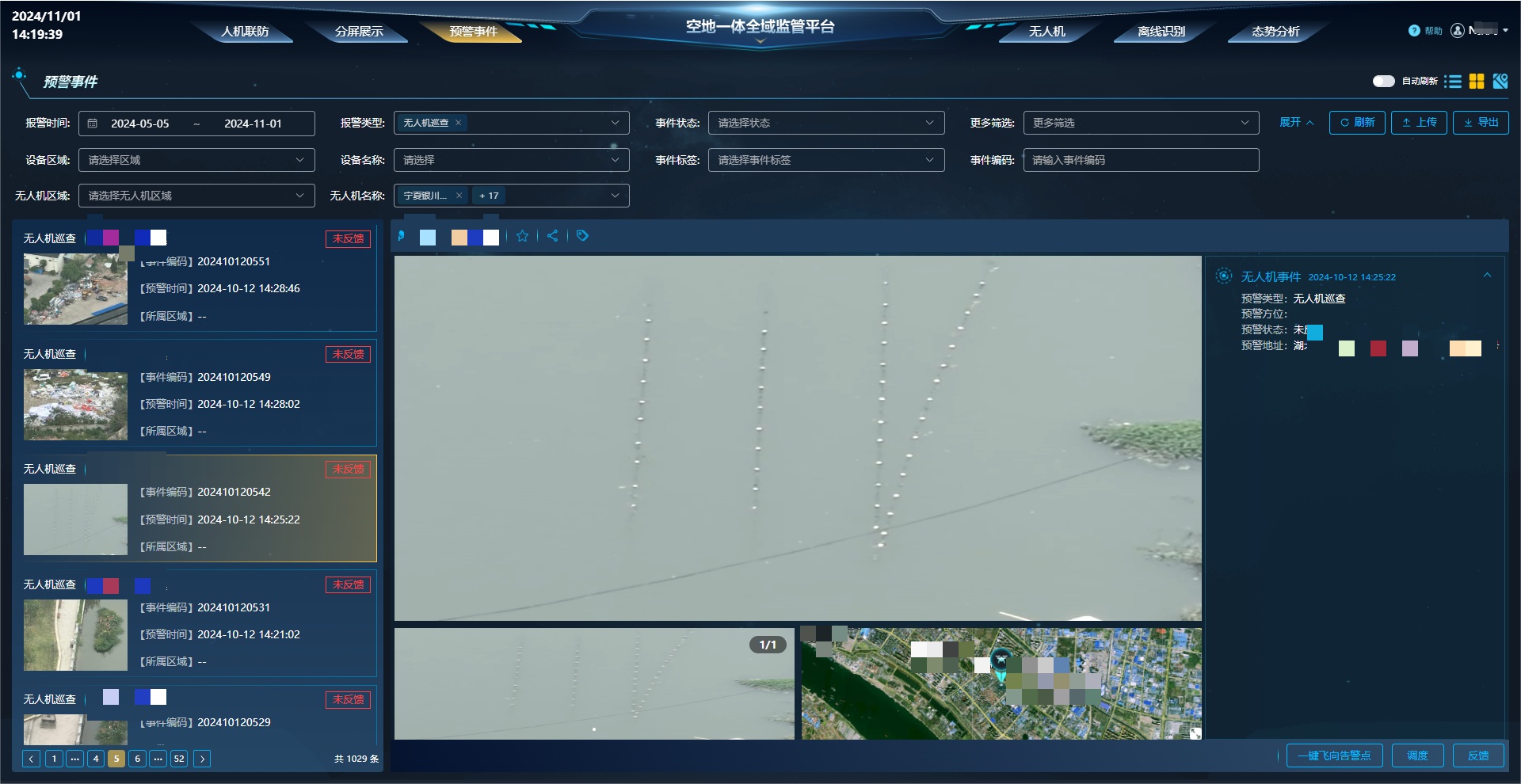Collapse filters with the 展开 expander
The width and height of the screenshot is (1521, 784).
(1297, 123)
